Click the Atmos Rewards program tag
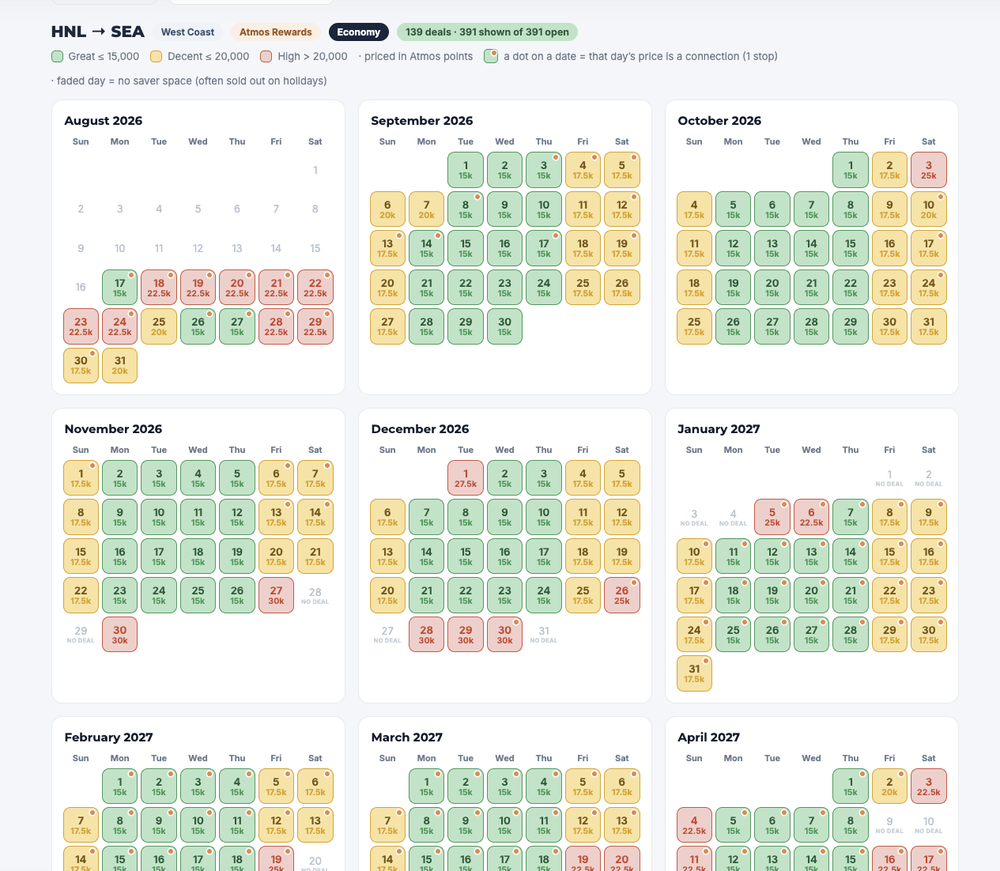 coord(276,32)
